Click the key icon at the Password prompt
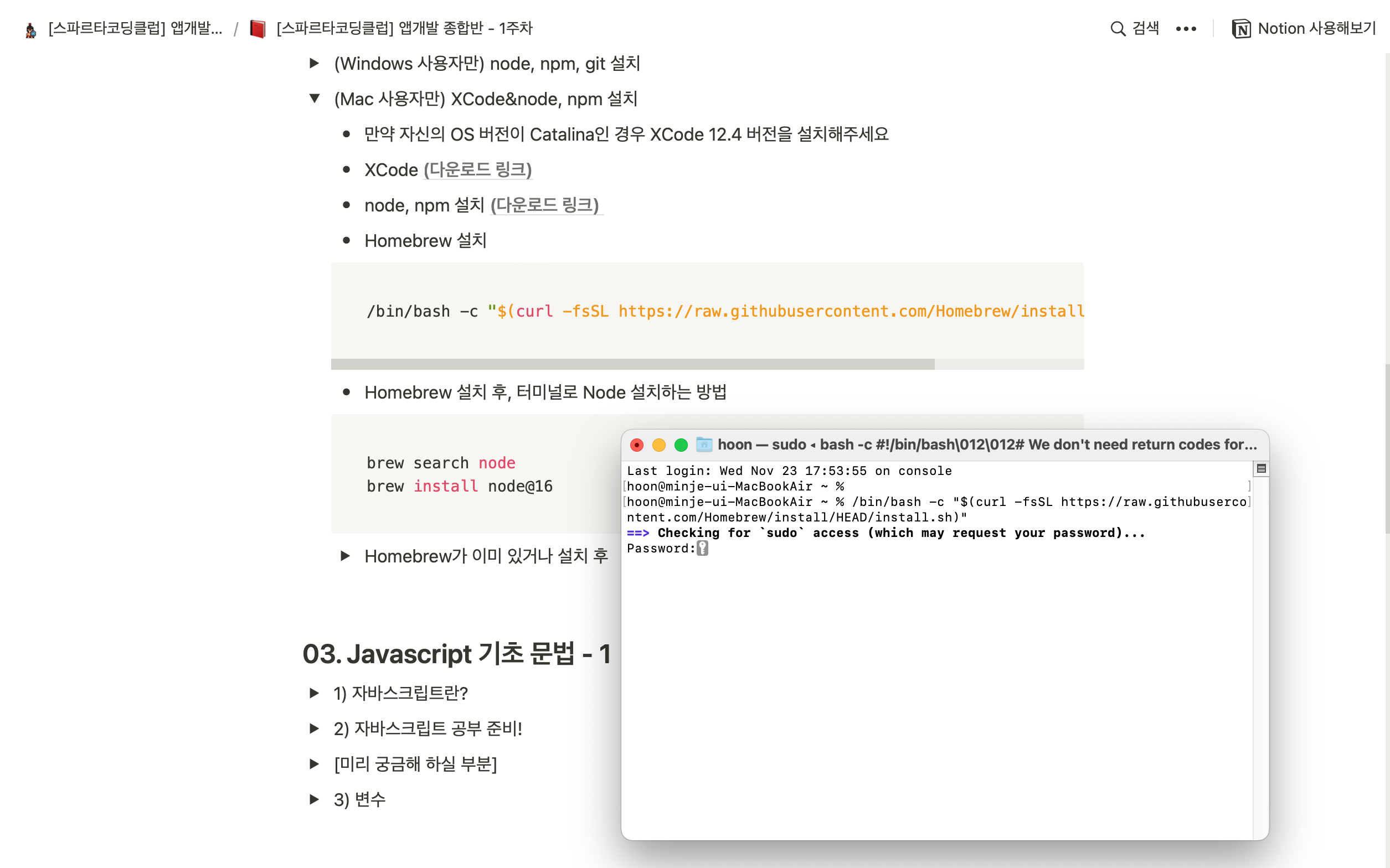 point(702,548)
